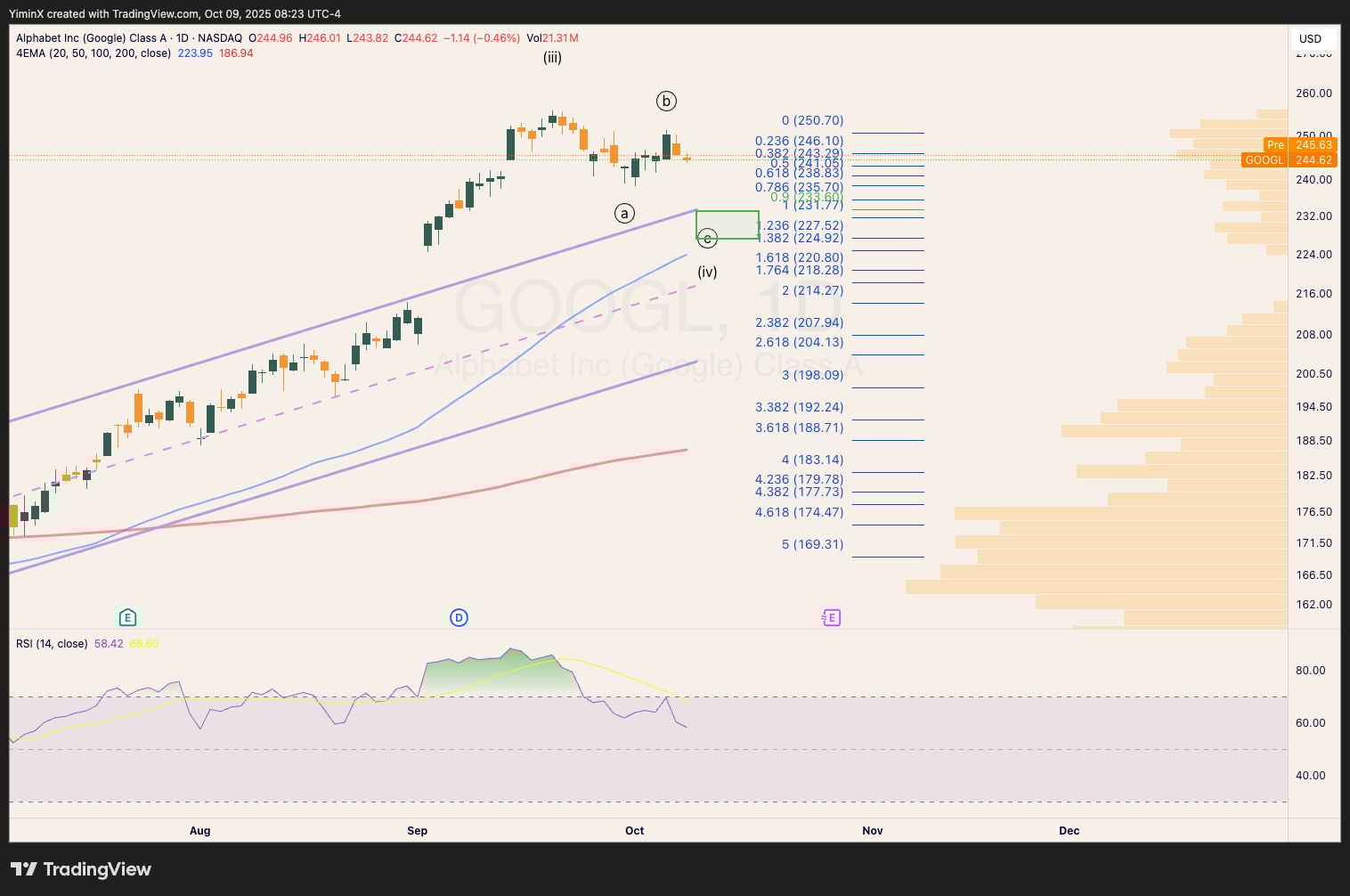Click the Fib level 1.618 (220.80)

pos(799,257)
